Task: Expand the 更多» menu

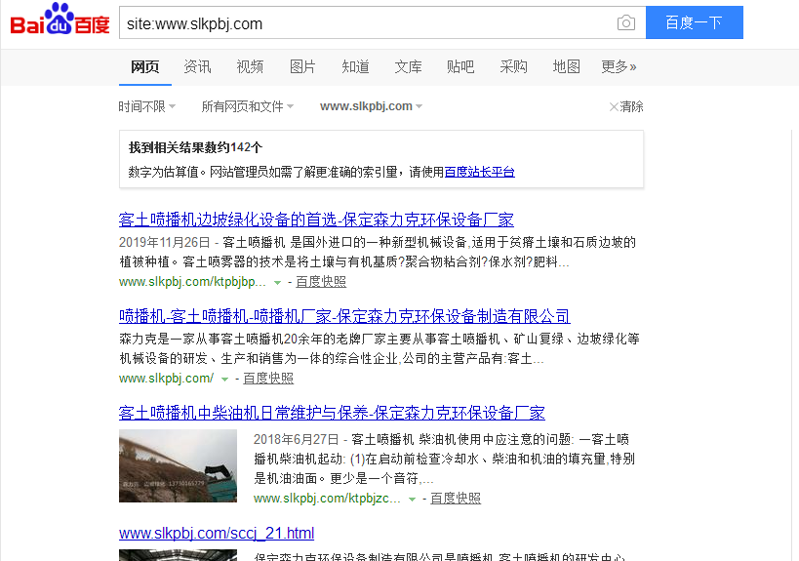Action: tap(619, 67)
